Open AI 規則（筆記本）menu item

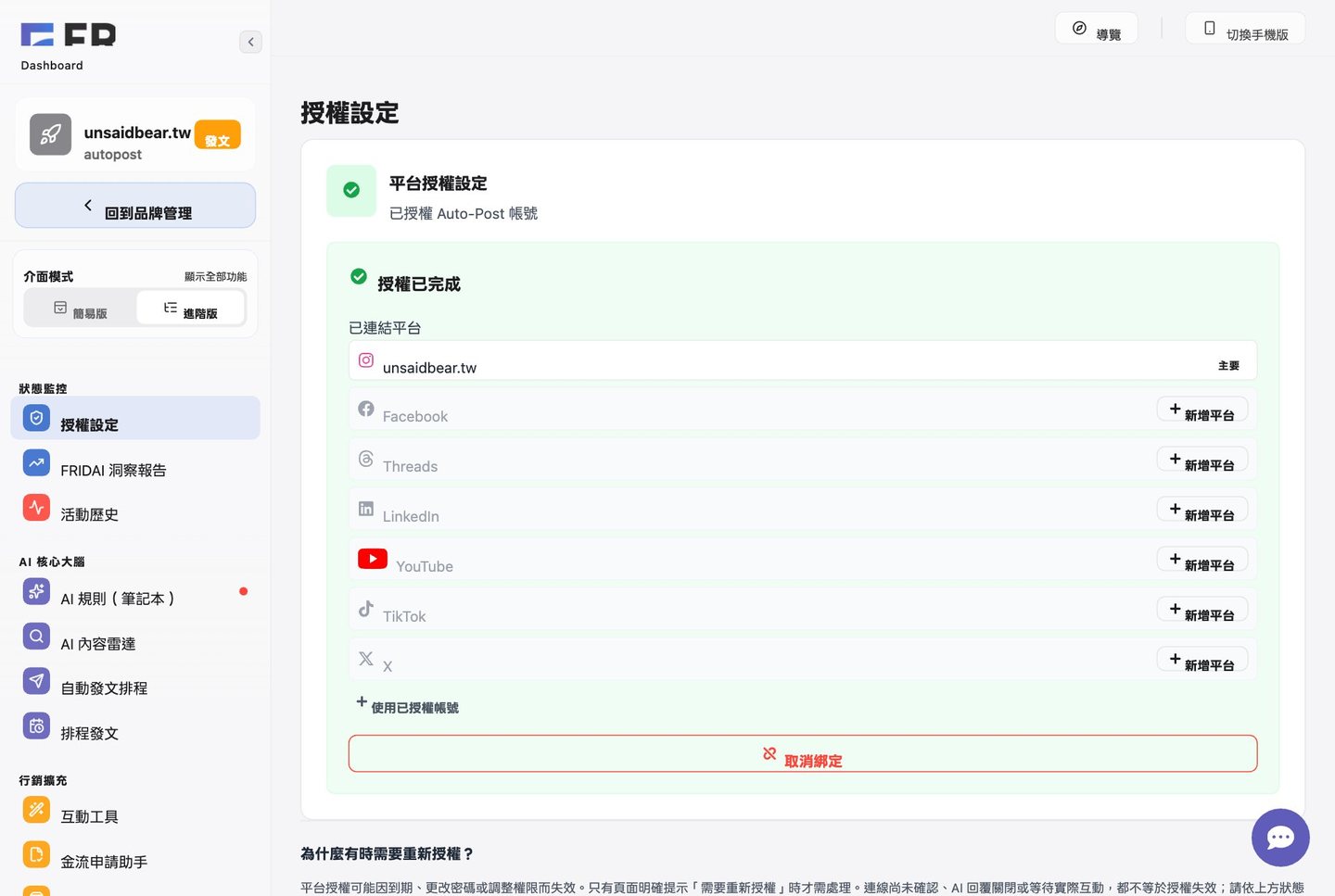(135, 592)
